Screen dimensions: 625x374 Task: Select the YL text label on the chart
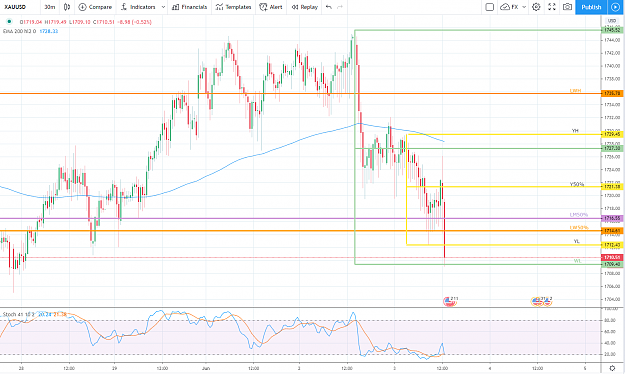point(576,241)
